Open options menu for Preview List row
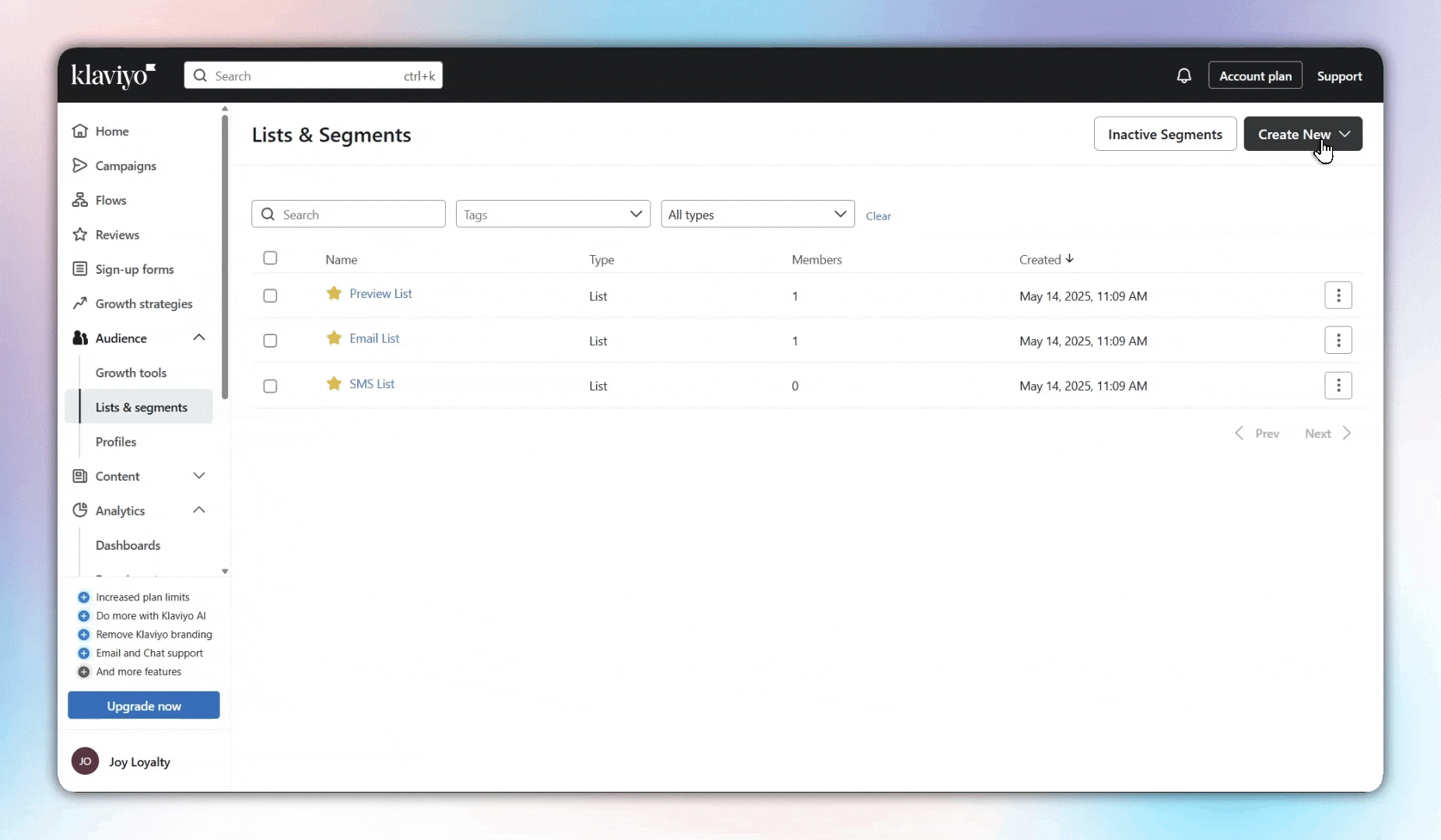 pyautogui.click(x=1338, y=296)
